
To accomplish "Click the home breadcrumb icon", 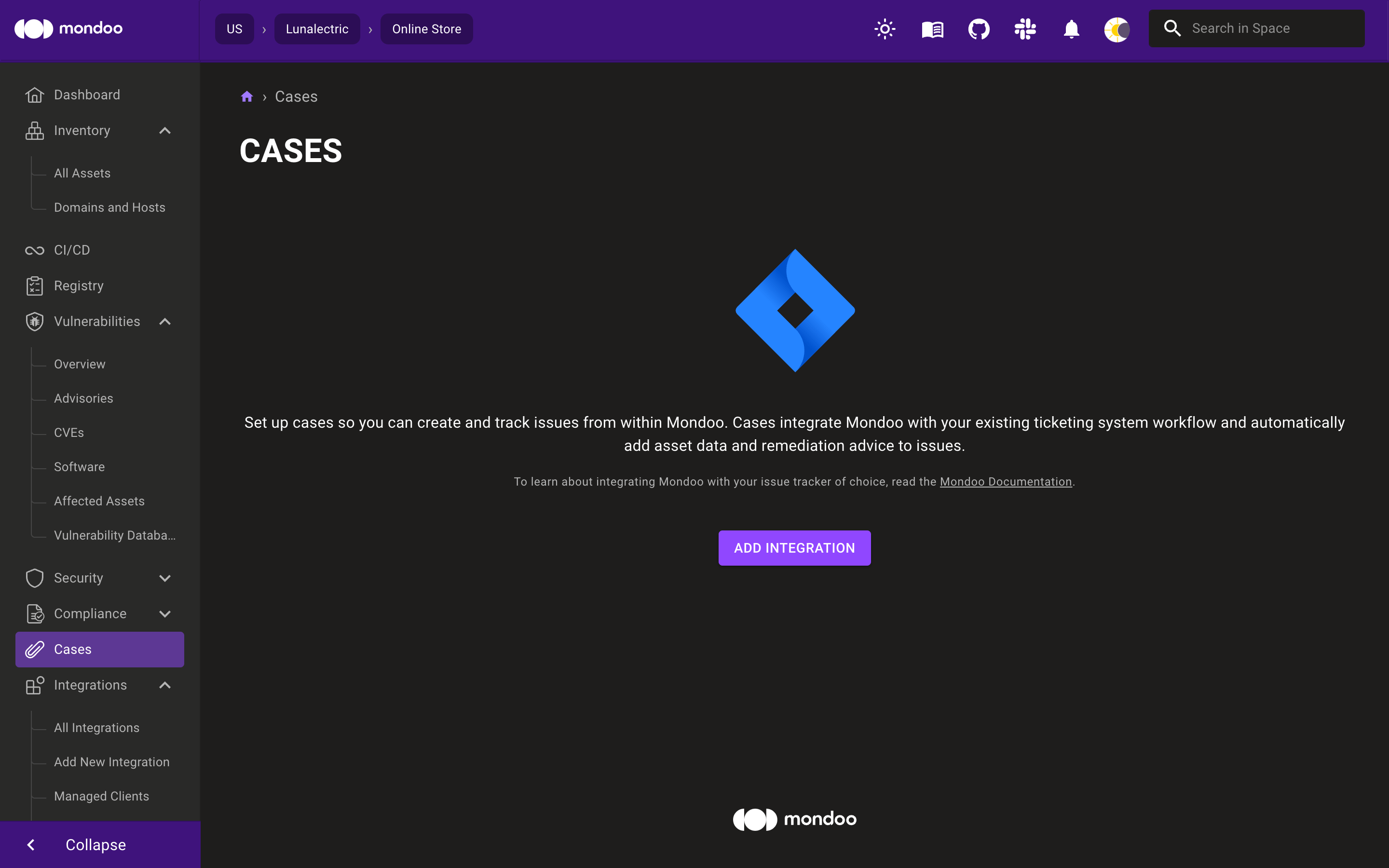I will (246, 96).
